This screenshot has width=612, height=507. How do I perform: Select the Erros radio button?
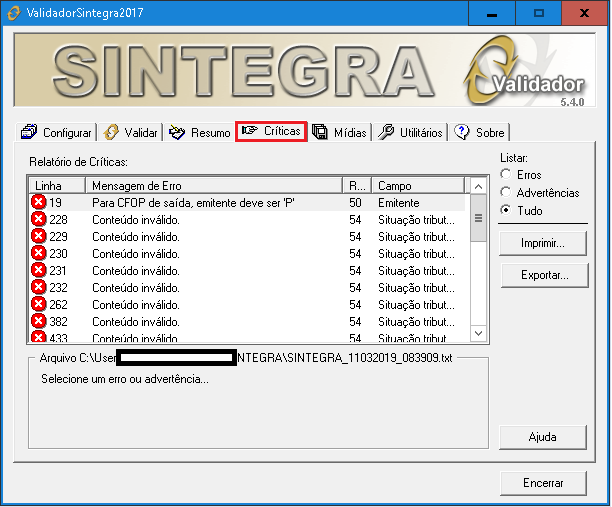pos(506,174)
